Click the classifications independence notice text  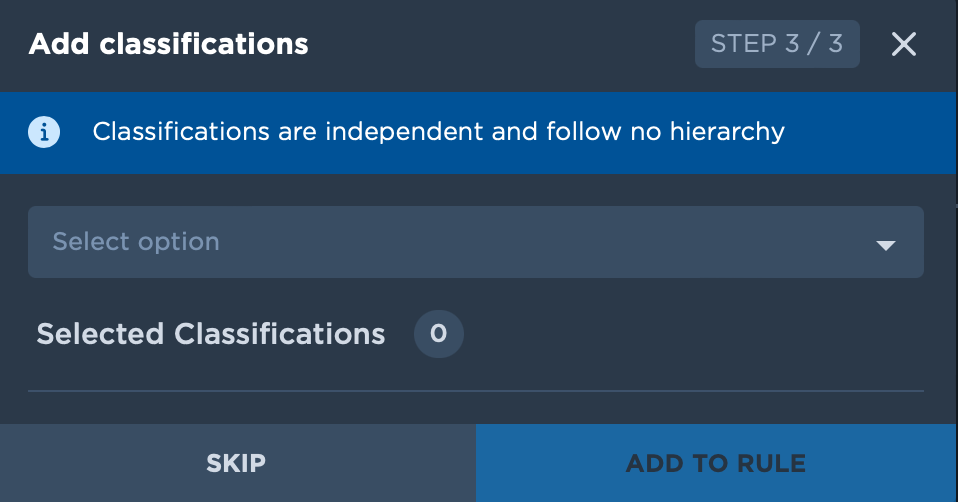pyautogui.click(x=439, y=132)
